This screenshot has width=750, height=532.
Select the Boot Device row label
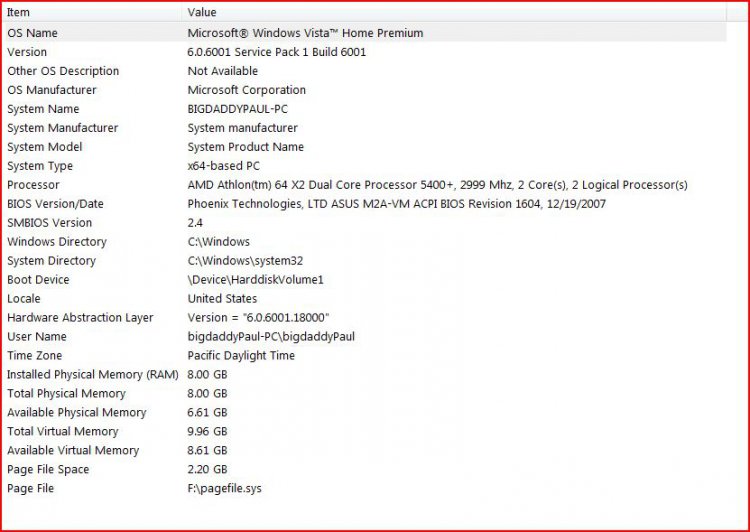click(x=38, y=280)
